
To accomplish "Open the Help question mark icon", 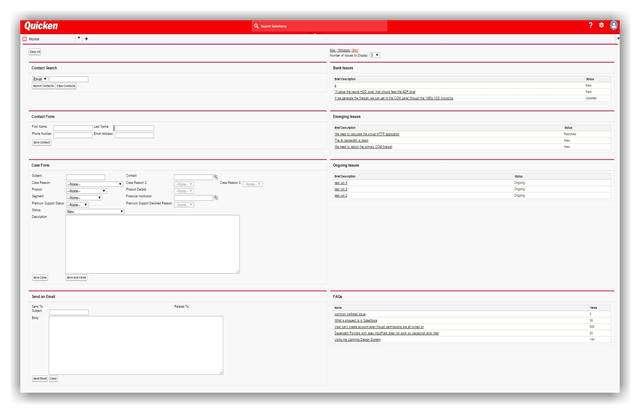I will (590, 25).
